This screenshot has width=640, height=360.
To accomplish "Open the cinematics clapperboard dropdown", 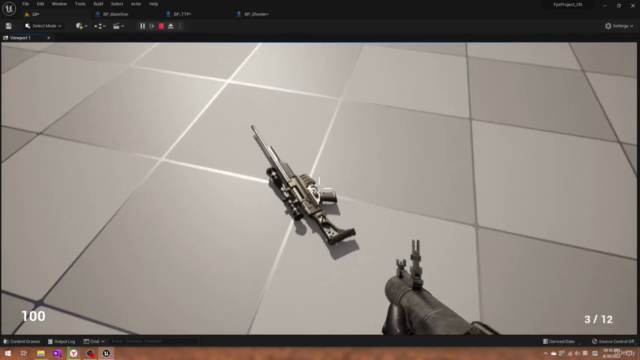I will [118, 26].
